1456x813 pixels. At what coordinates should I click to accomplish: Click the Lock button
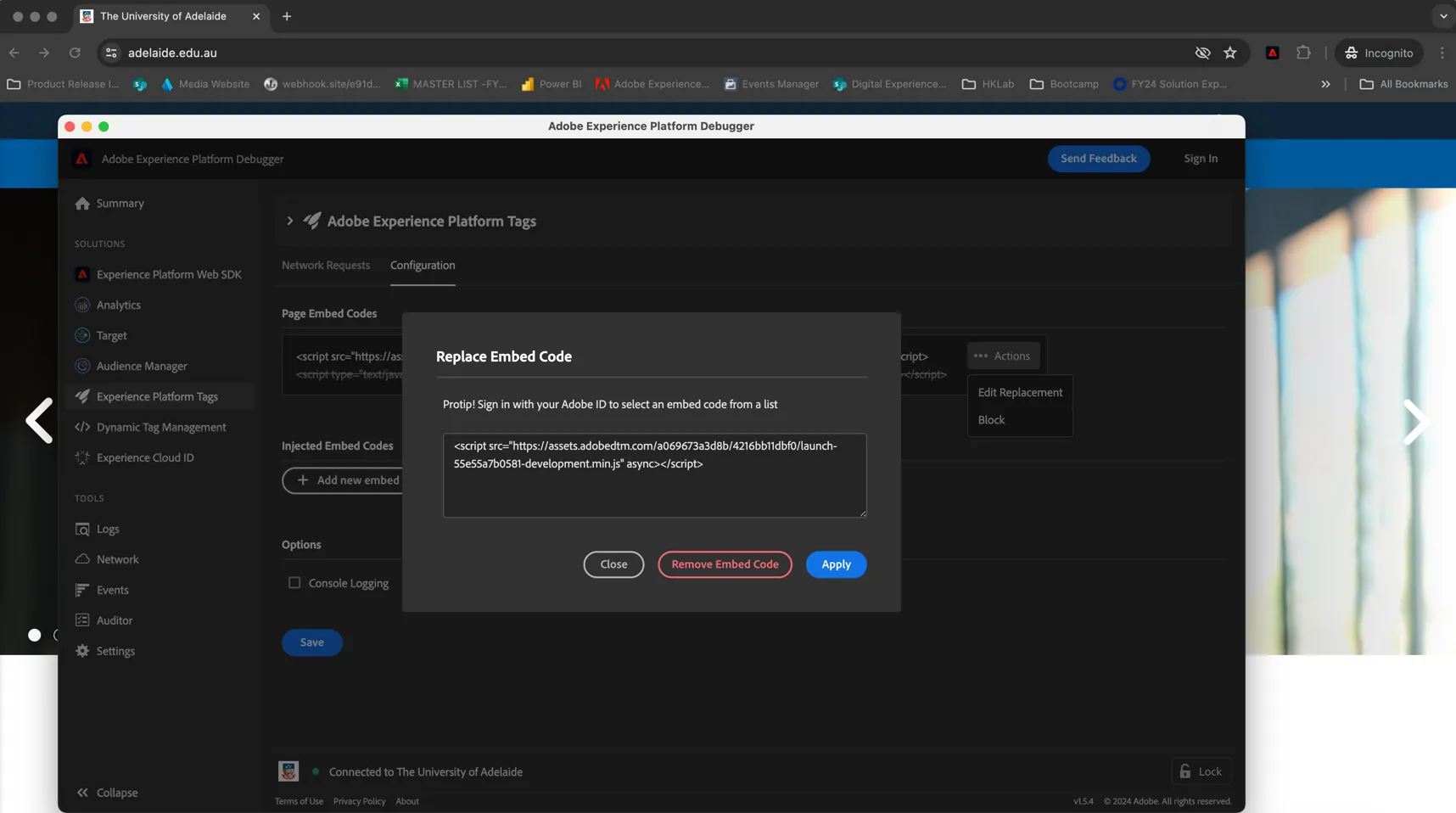click(x=1201, y=771)
